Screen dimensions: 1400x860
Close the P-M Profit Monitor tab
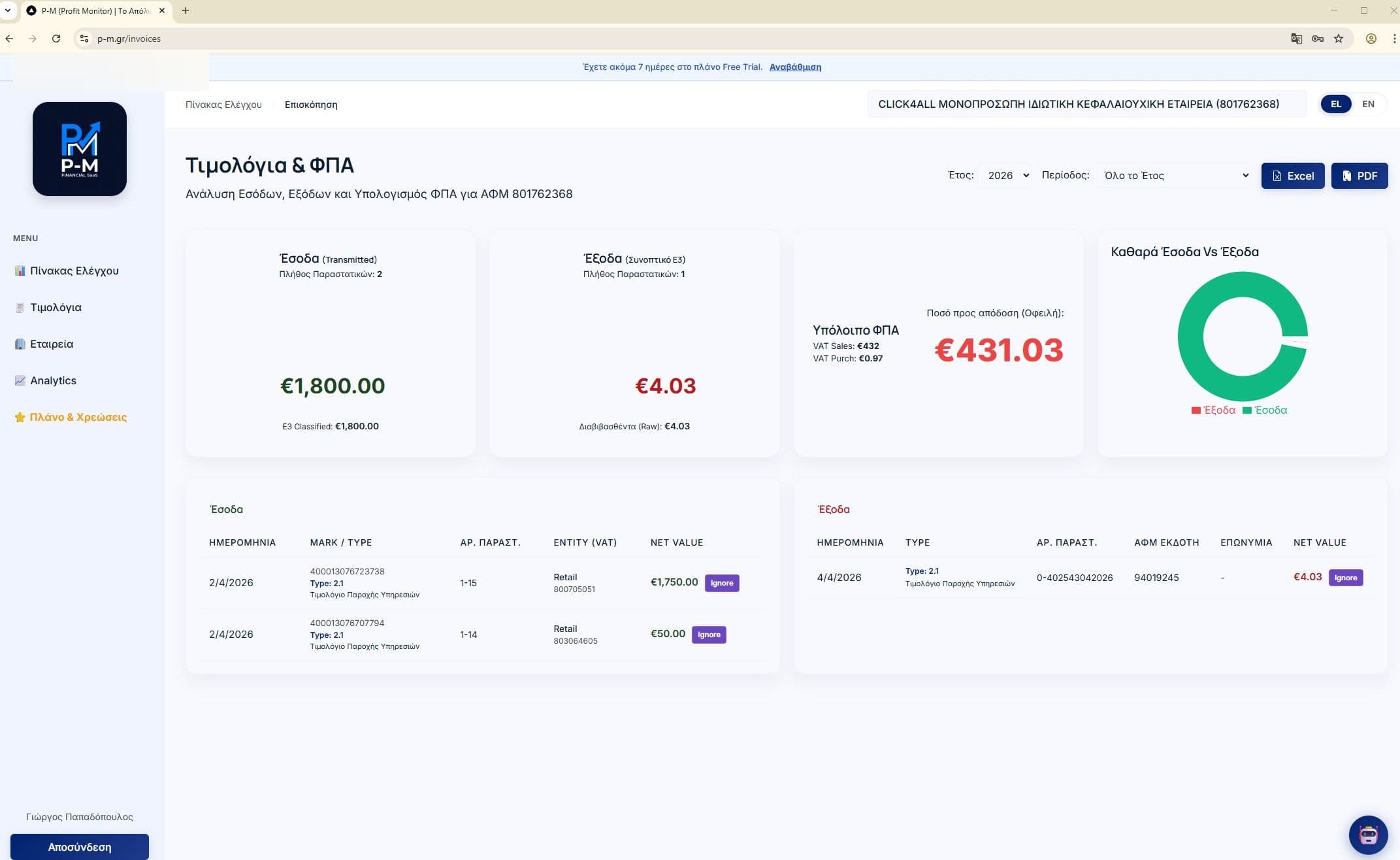click(162, 10)
